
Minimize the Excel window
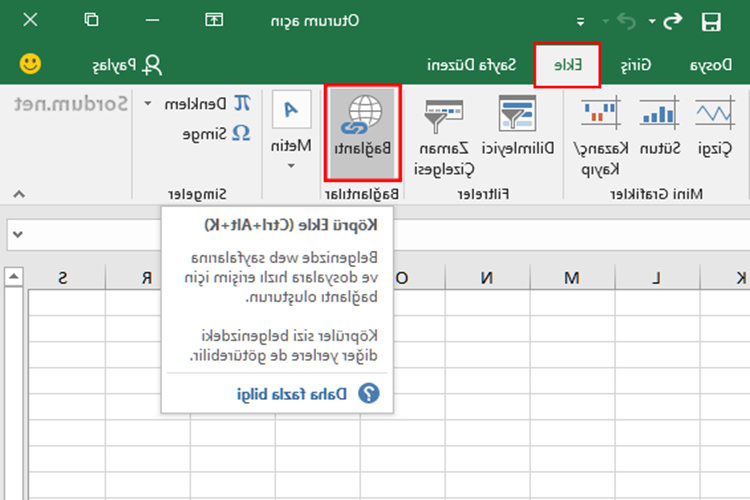point(153,20)
